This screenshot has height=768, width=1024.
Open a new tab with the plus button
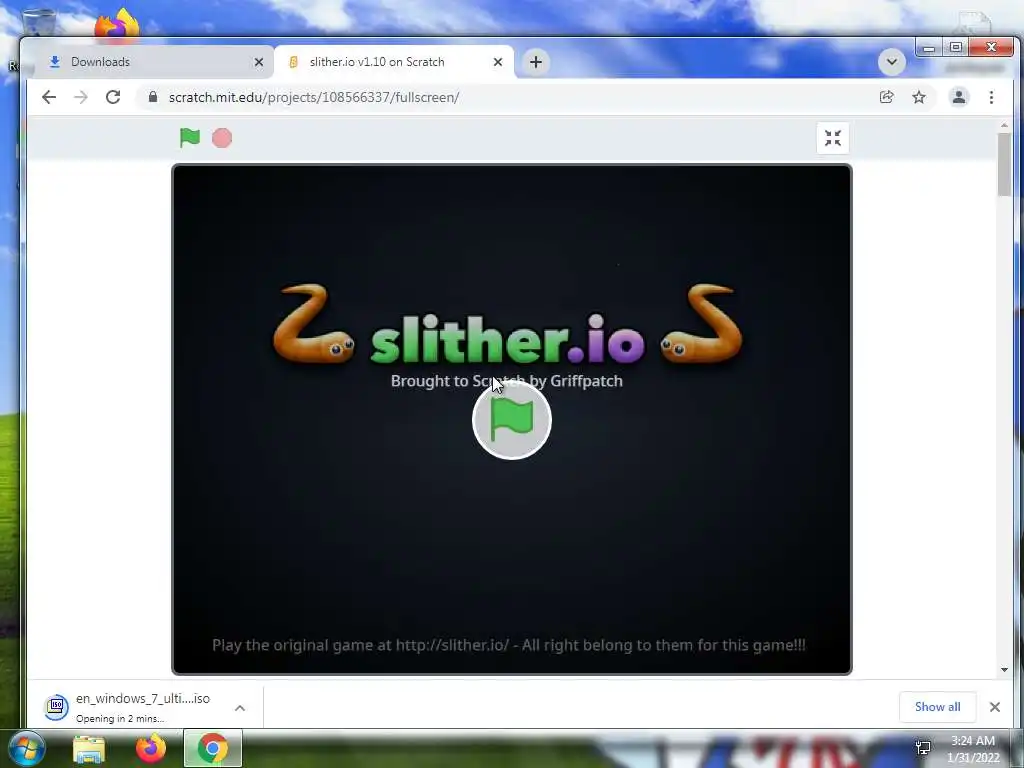(536, 62)
